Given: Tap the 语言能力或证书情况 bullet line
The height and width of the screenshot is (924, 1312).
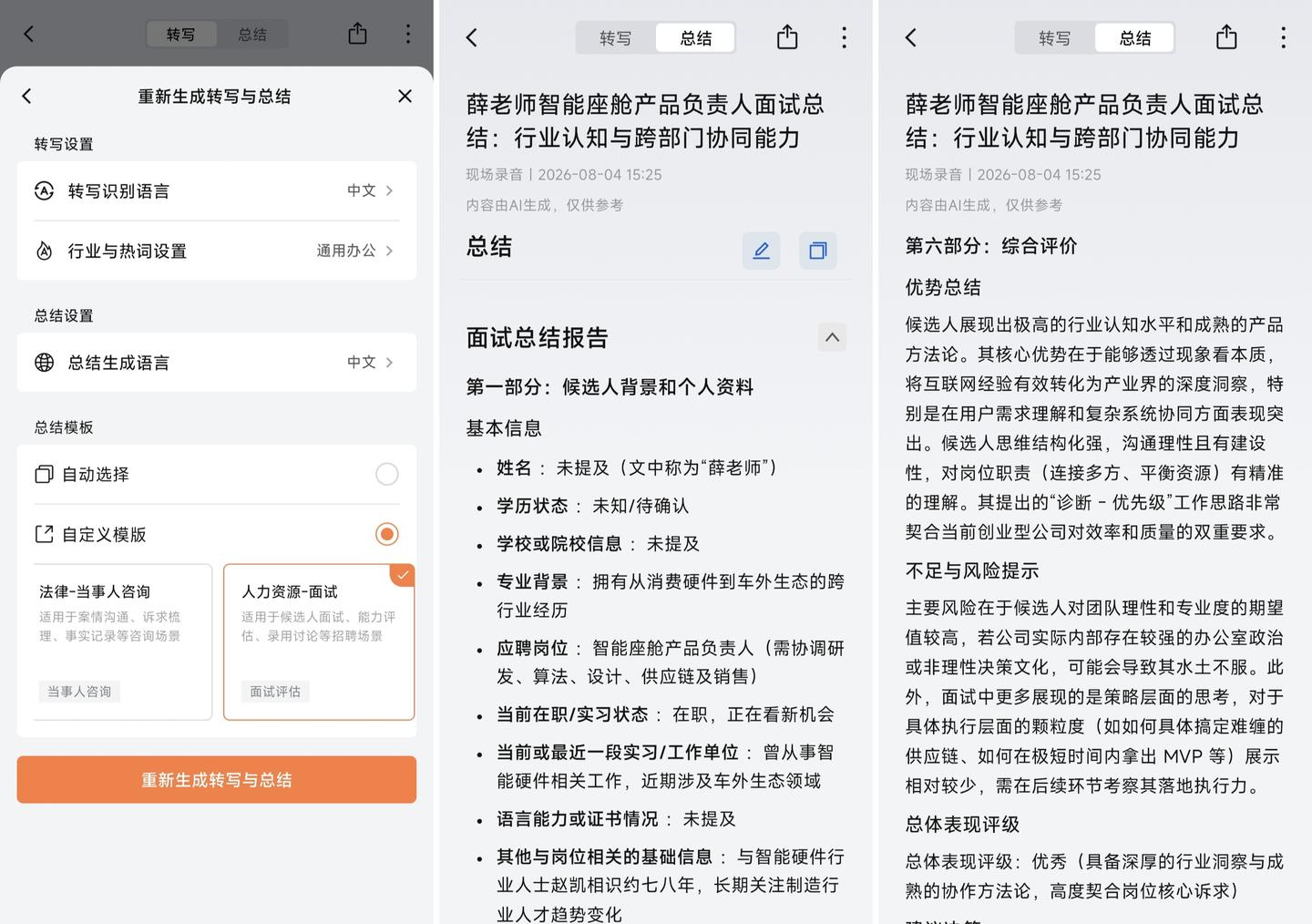Looking at the screenshot, I should 616,818.
